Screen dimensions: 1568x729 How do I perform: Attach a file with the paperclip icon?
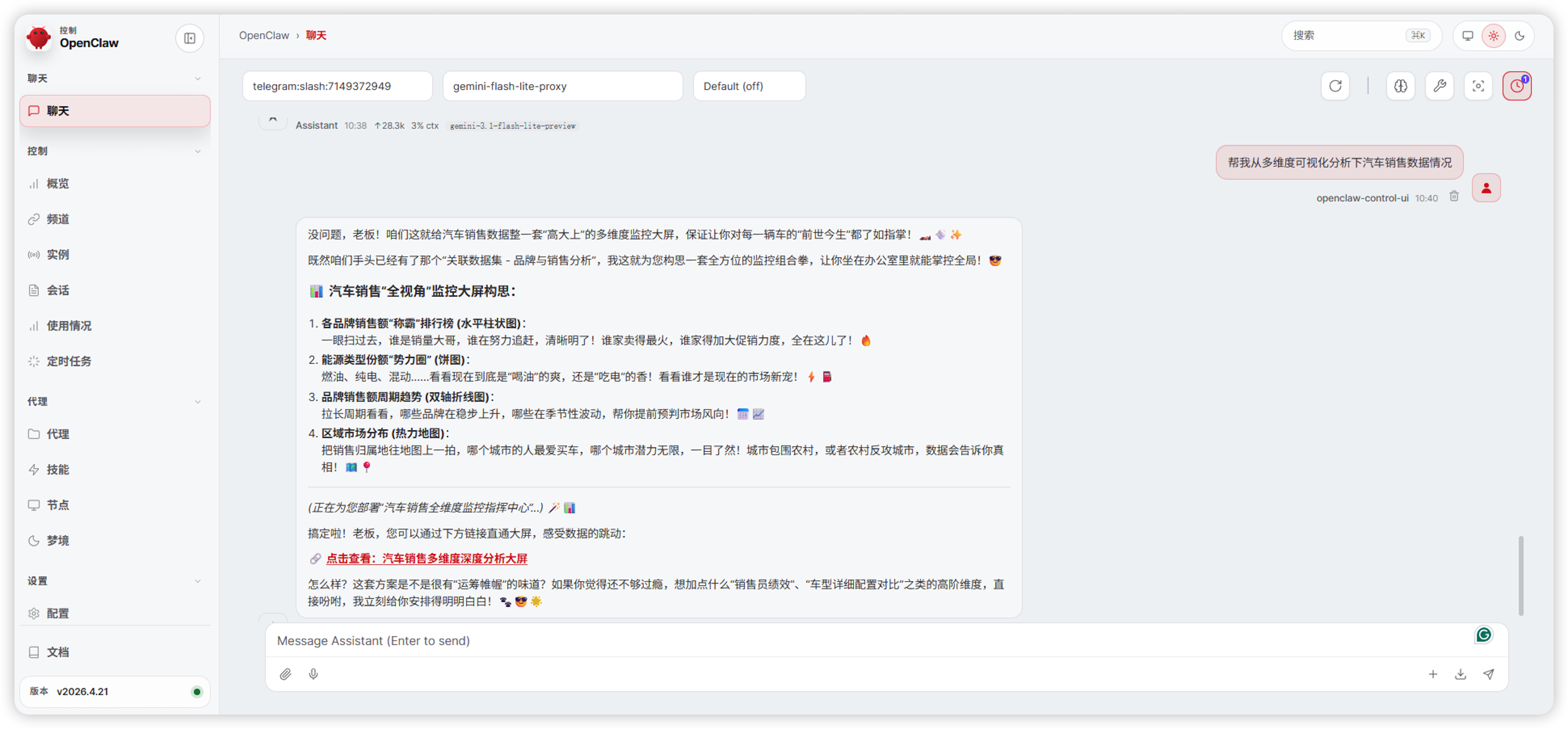[285, 674]
